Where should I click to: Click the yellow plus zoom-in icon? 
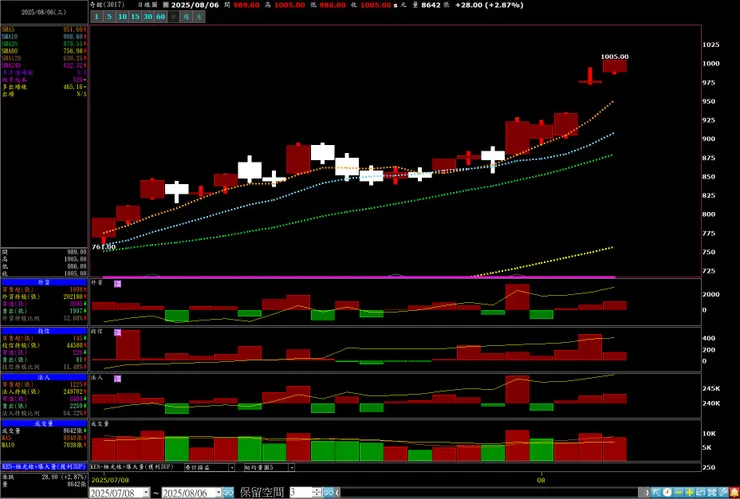tap(690, 492)
